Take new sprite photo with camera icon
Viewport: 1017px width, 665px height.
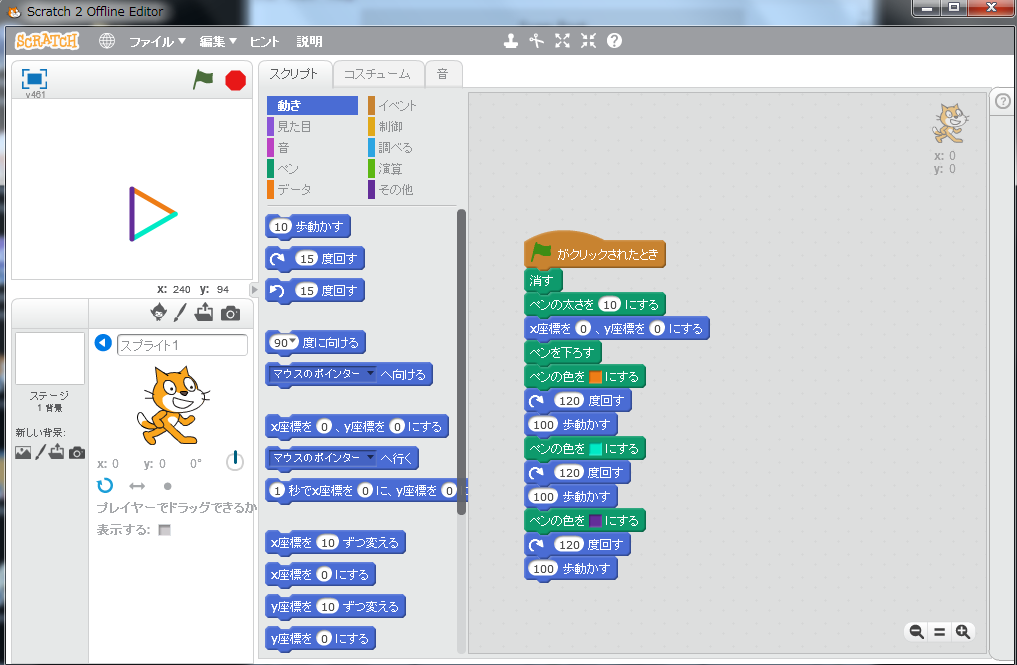[230, 313]
